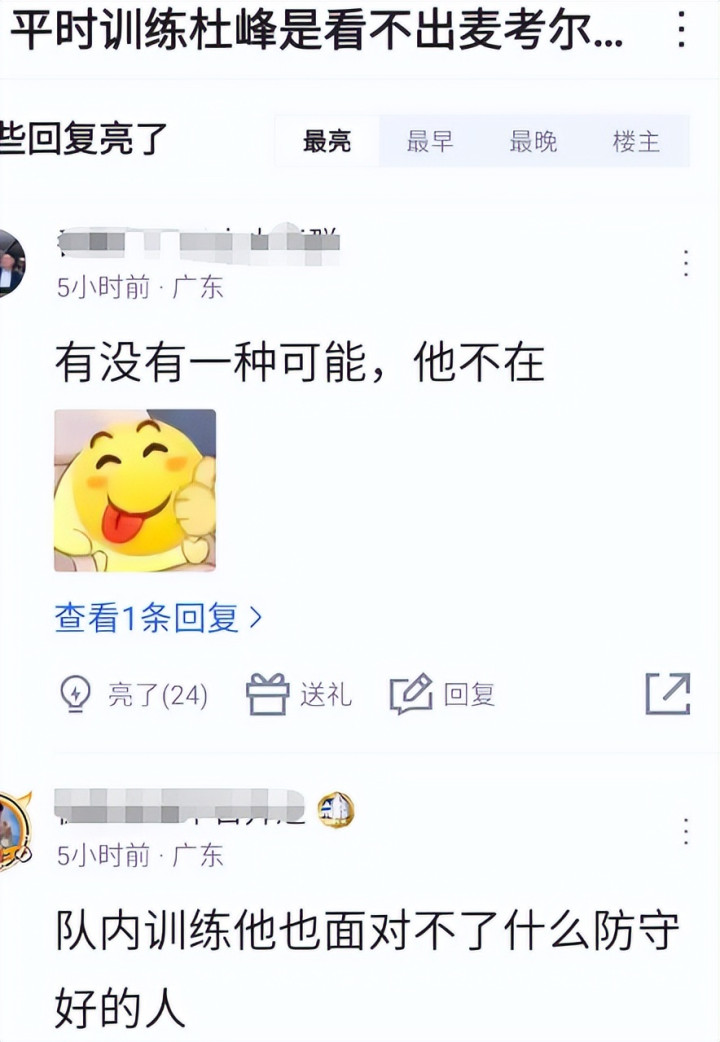720x1042 pixels.
Task: Tap the gift box 送礼 icon
Action: click(x=267, y=694)
